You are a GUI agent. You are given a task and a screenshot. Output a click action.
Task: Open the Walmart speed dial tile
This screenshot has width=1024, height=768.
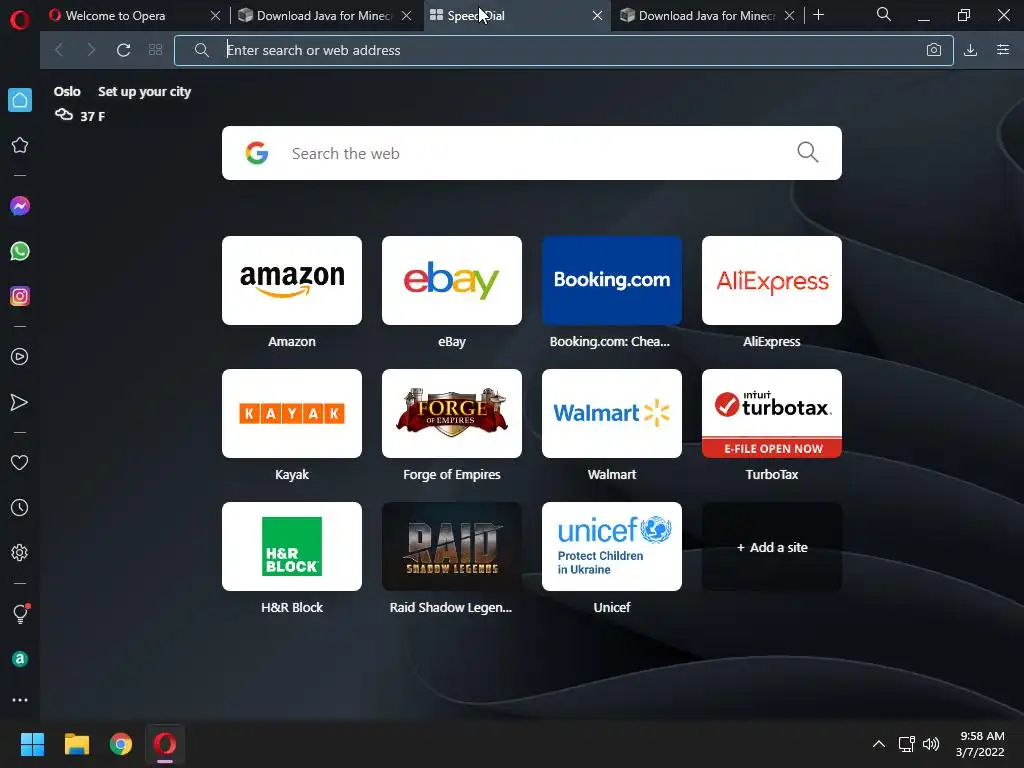[612, 413]
